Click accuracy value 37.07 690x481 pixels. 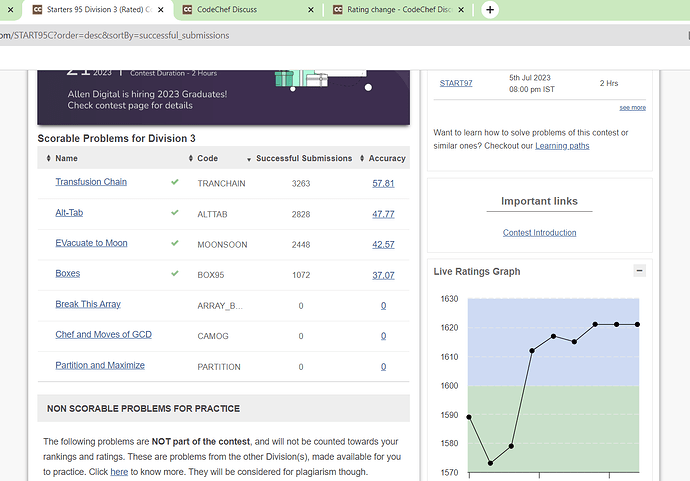tap(383, 275)
